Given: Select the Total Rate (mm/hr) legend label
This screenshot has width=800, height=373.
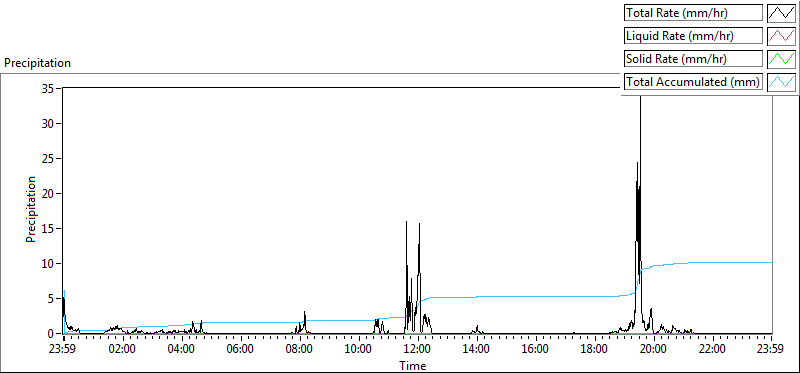Looking at the screenshot, I should click(x=693, y=13).
